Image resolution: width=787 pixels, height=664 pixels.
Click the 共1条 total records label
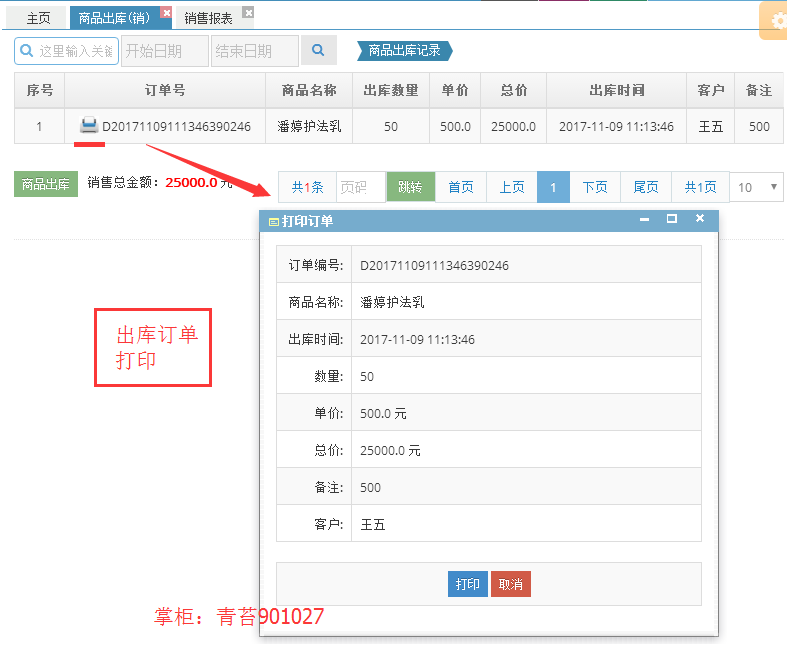click(307, 187)
